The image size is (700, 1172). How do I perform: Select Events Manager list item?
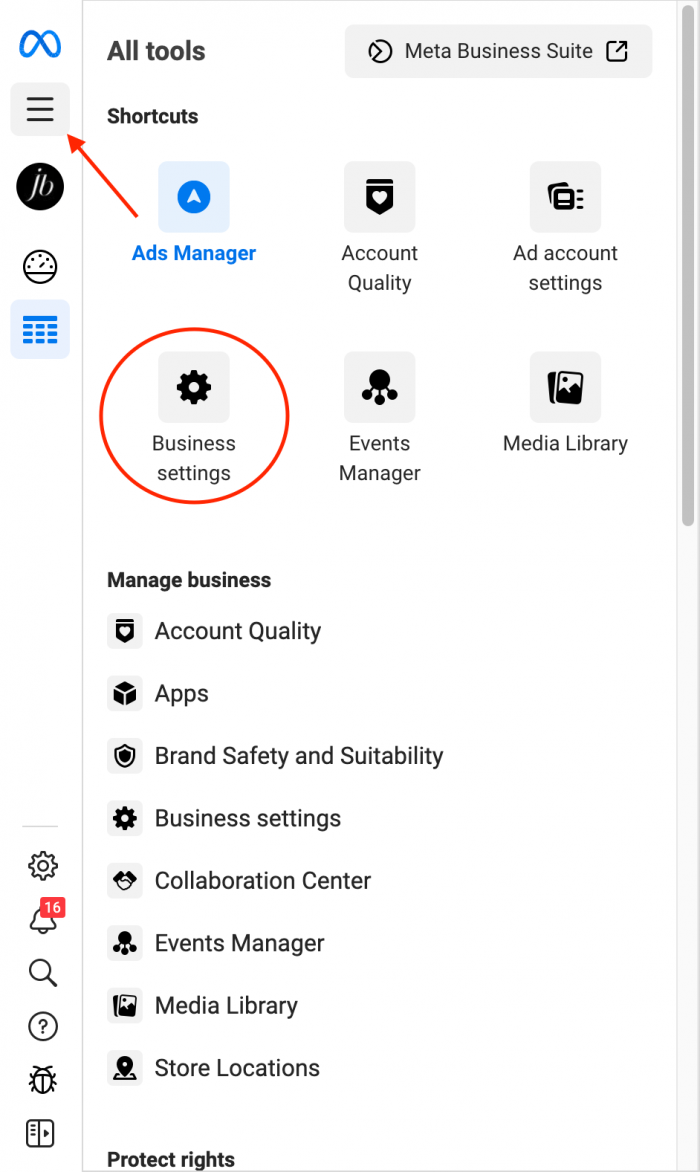click(x=216, y=943)
